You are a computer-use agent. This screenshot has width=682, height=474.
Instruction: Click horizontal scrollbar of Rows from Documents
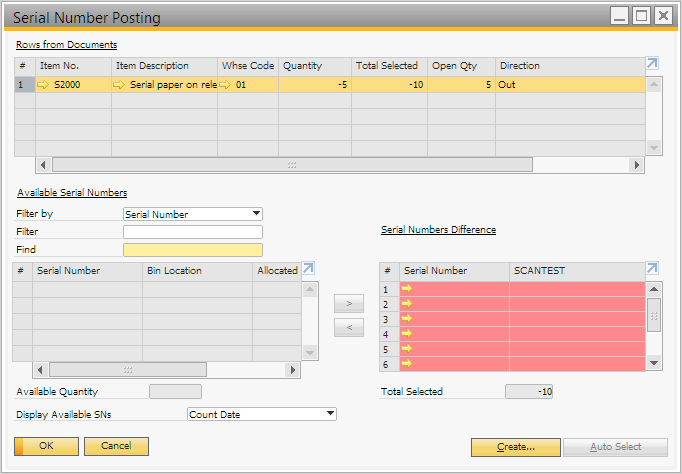point(290,165)
